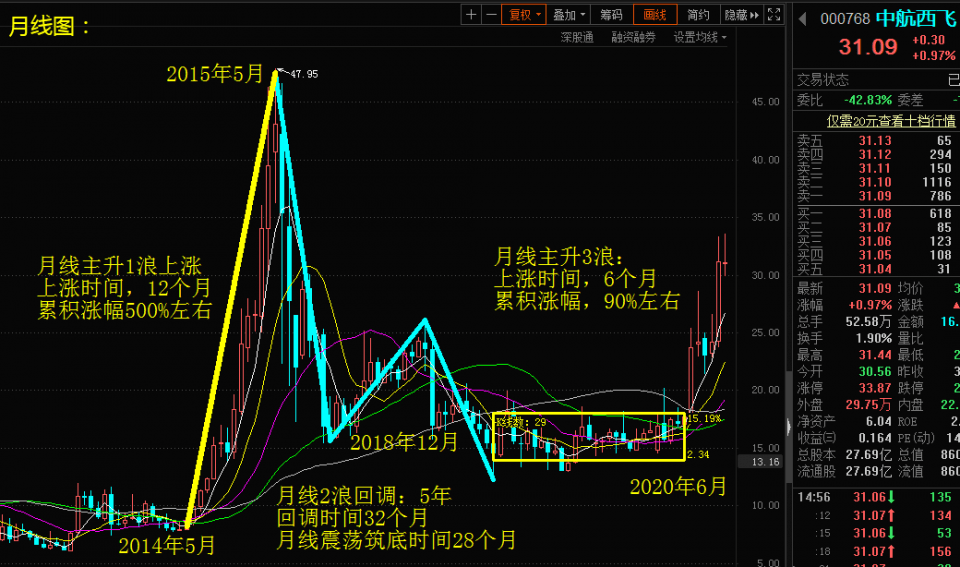Select the 深股通 tab
This screenshot has width=960, height=567.
pos(577,37)
